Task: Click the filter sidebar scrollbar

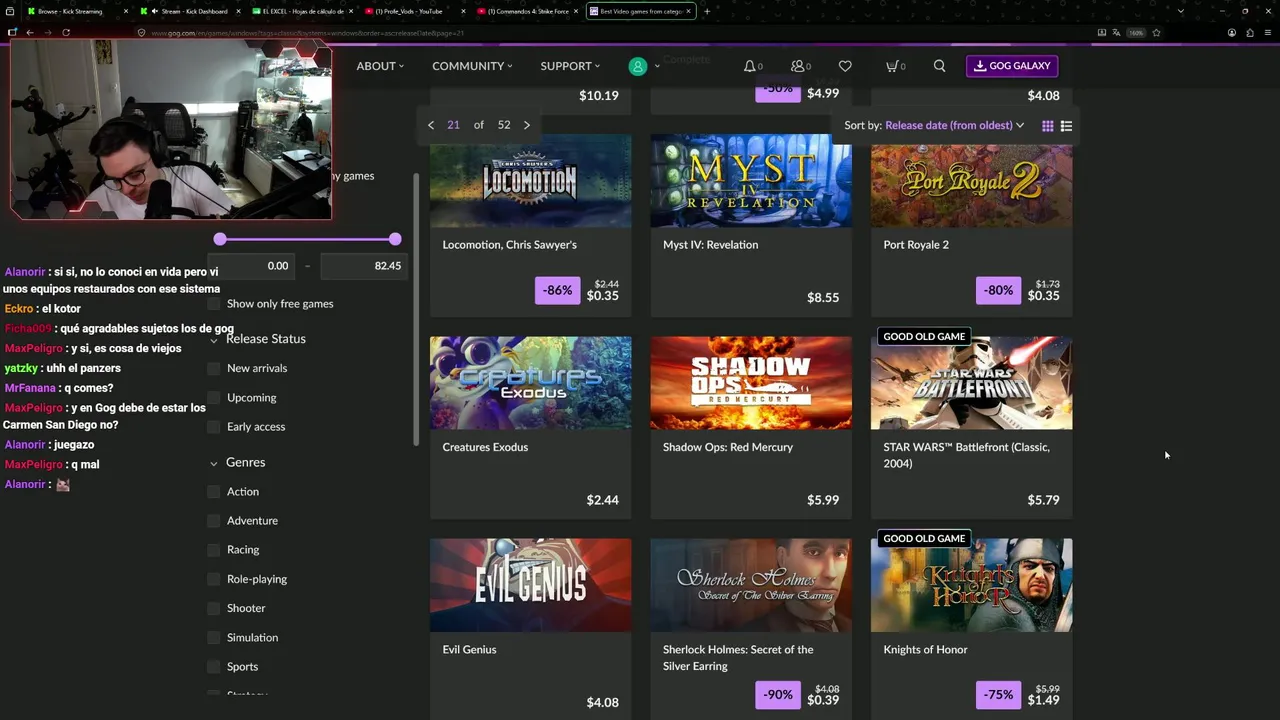Action: click(416, 310)
